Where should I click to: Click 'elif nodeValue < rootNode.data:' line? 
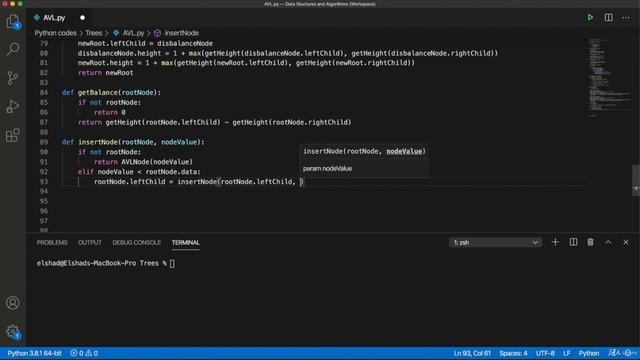point(139,172)
